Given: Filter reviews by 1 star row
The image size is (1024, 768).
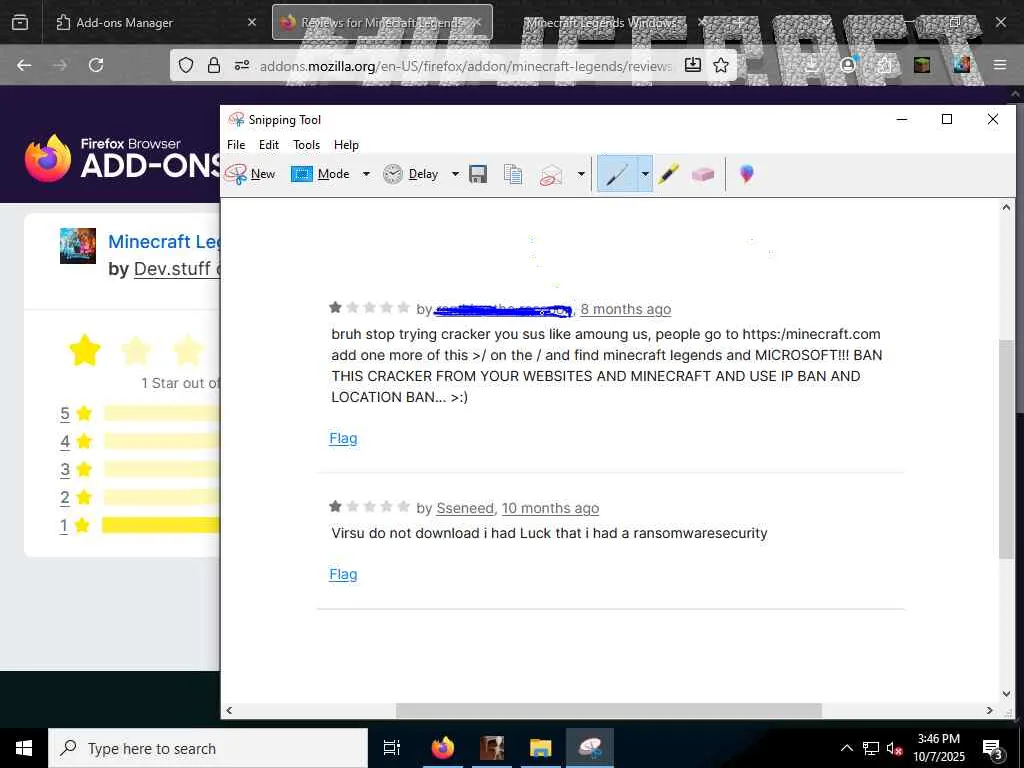Looking at the screenshot, I should pos(140,526).
